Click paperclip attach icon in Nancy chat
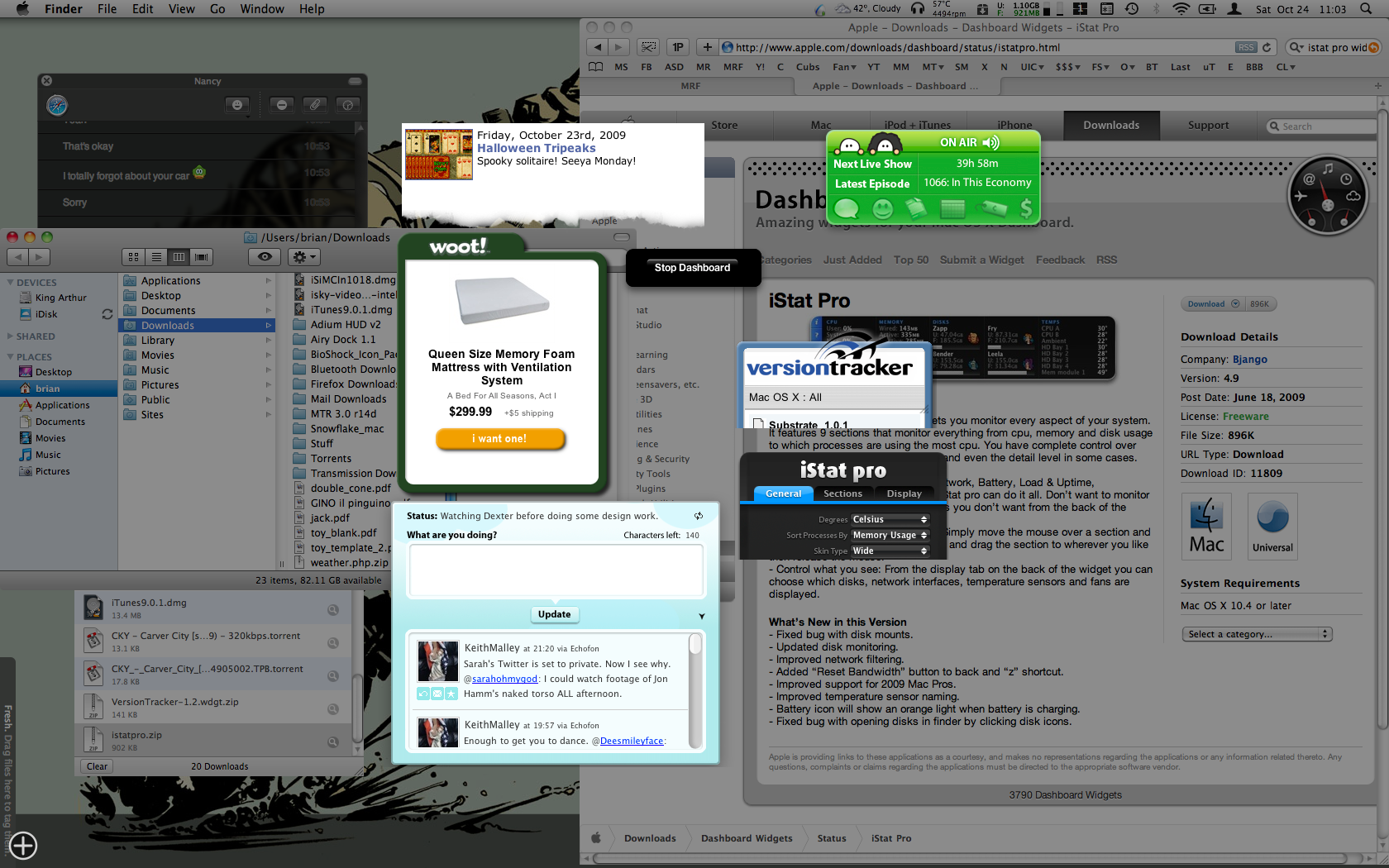The height and width of the screenshot is (868, 1389). click(315, 105)
